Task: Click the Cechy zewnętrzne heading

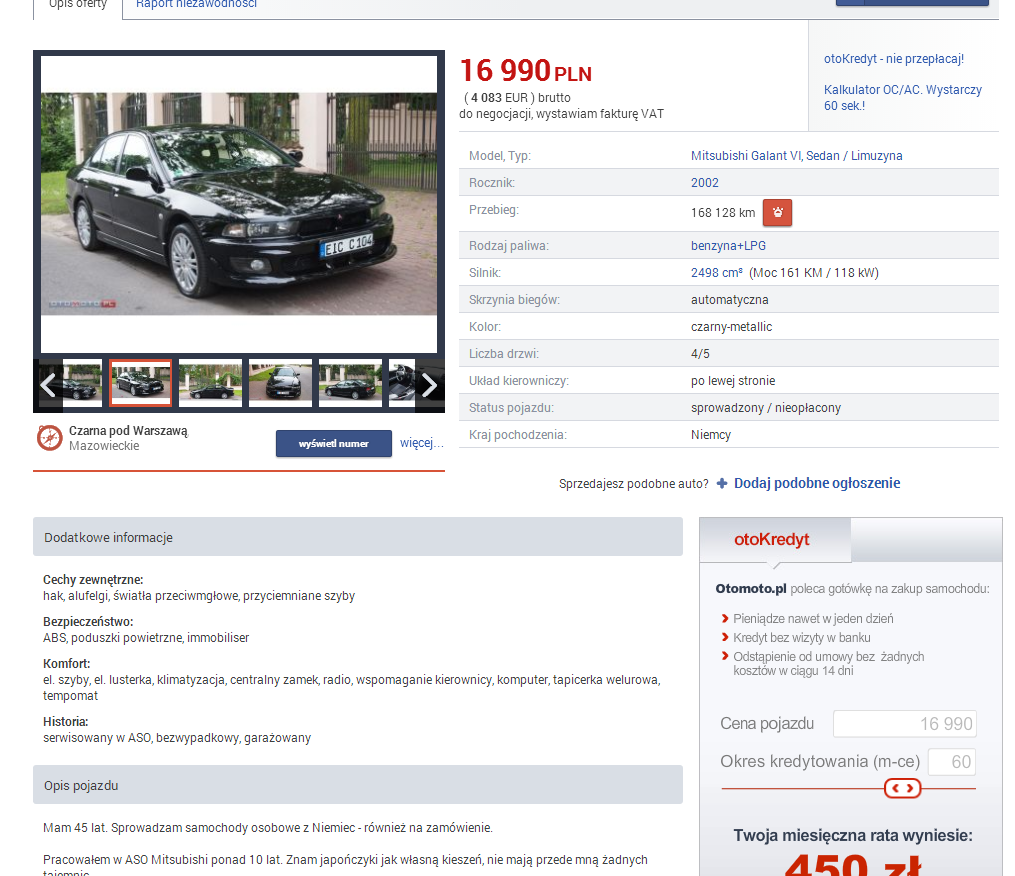Action: [x=93, y=579]
